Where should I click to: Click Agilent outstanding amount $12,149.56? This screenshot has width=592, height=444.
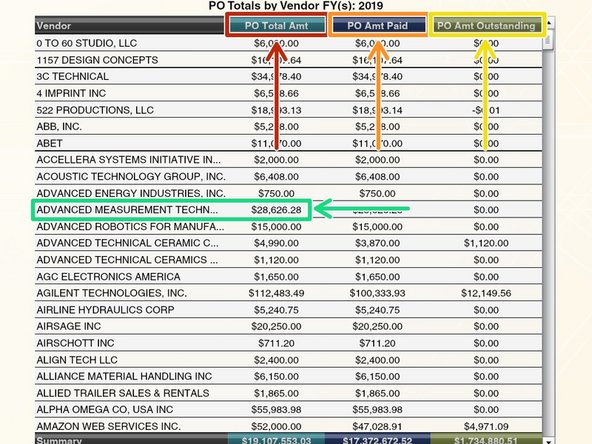click(486, 293)
